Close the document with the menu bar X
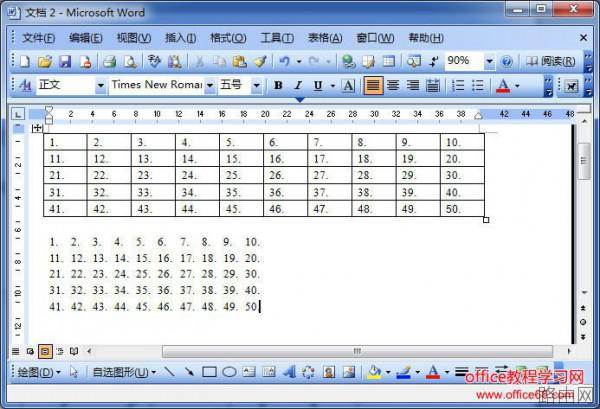600x409 pixels. coord(583,37)
